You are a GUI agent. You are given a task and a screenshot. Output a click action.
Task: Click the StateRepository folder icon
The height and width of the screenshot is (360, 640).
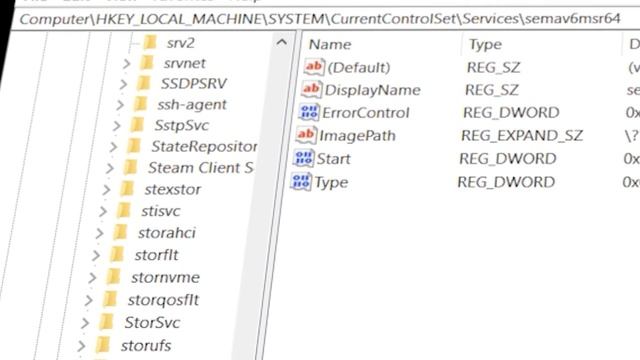coord(134,146)
